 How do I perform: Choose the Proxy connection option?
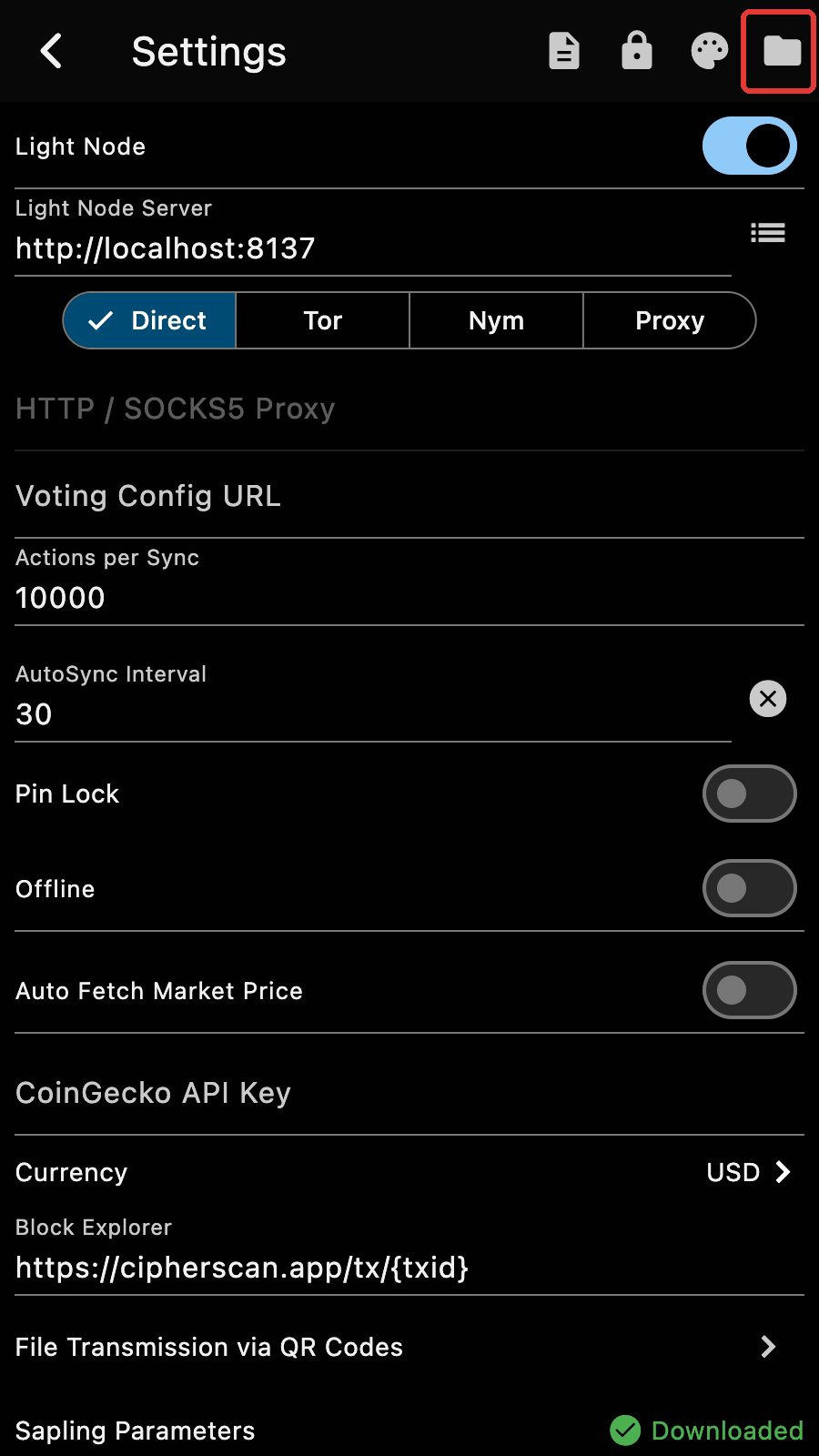(x=670, y=320)
